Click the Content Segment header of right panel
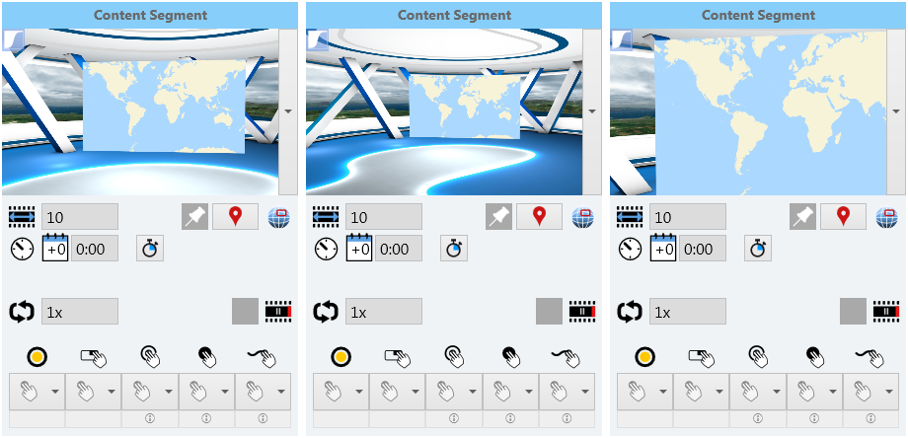 pyautogui.click(x=759, y=15)
